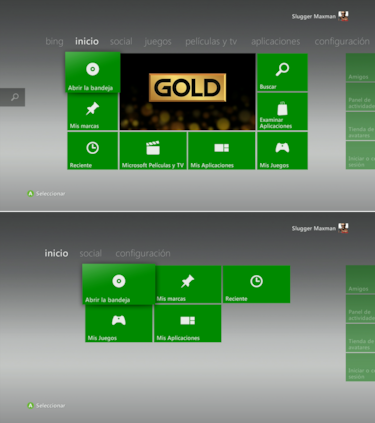Open the faded Amigos tile beside the Buscar tile
Image resolution: width=375 pixels, height=423 pixels.
coord(360,67)
